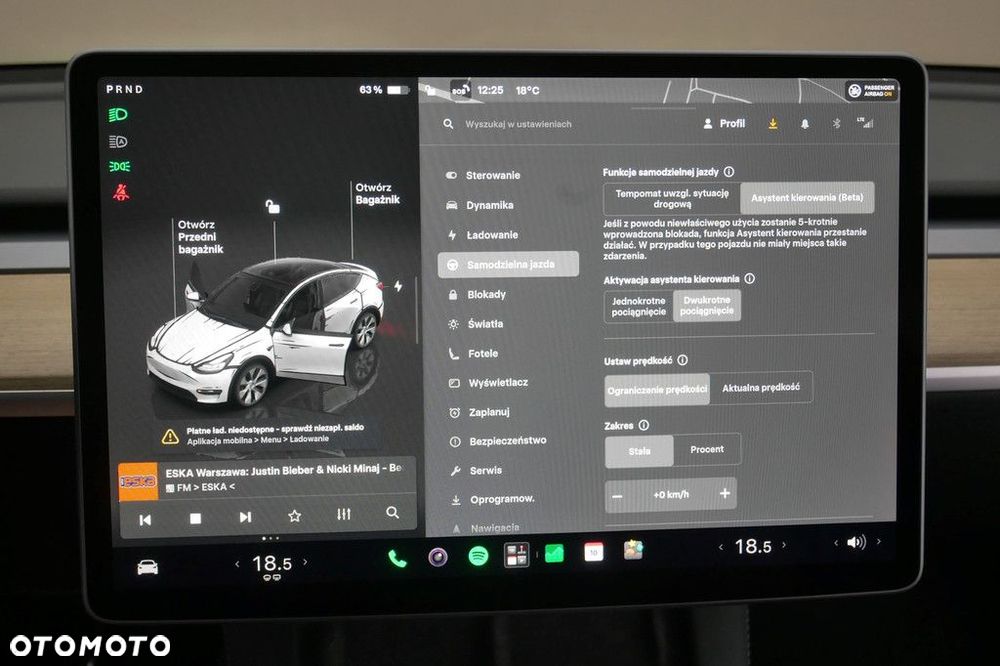Viewport: 1000px width, 666px height.
Task: Stop ESKA radio playback
Action: point(195,519)
